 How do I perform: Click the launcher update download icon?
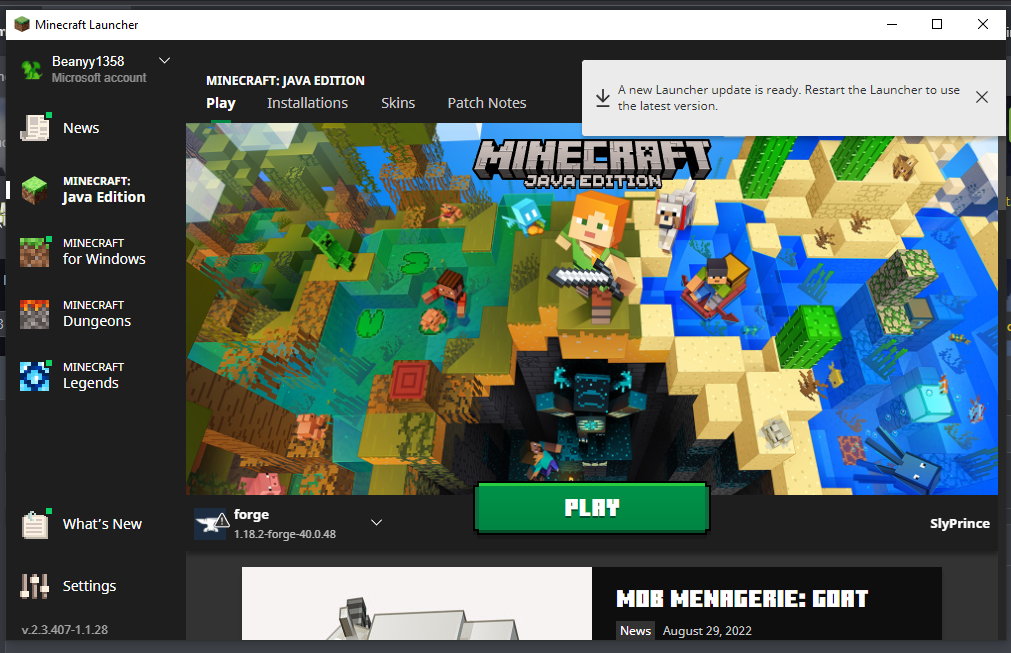coord(602,97)
